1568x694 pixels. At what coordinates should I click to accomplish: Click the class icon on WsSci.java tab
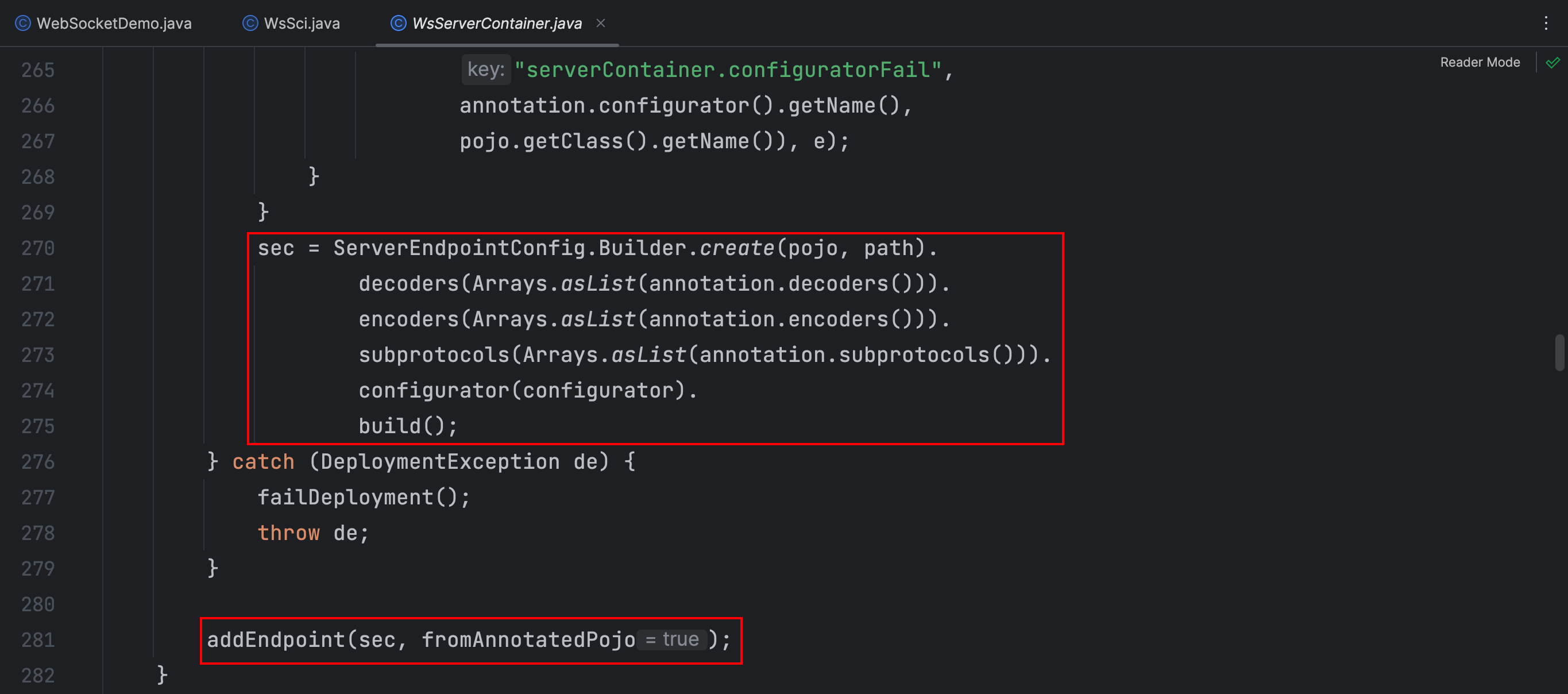click(x=250, y=23)
